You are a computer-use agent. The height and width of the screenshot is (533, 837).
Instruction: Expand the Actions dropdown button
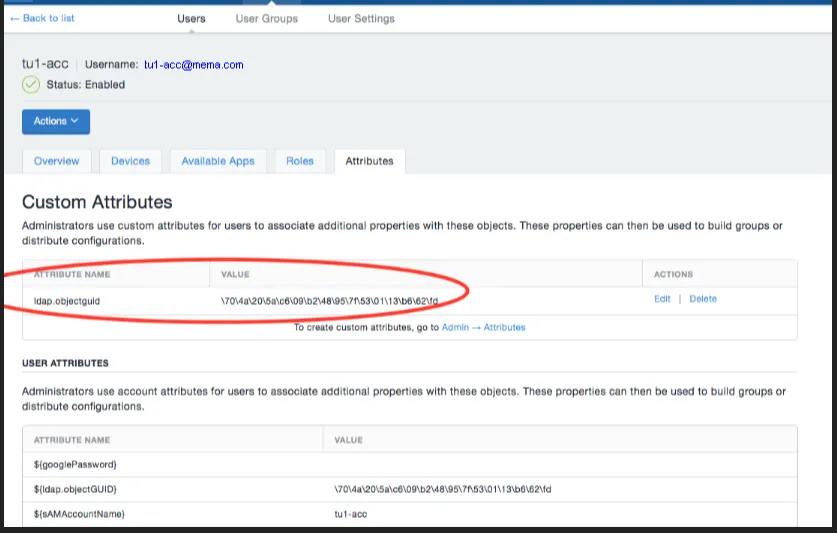[x=56, y=121]
